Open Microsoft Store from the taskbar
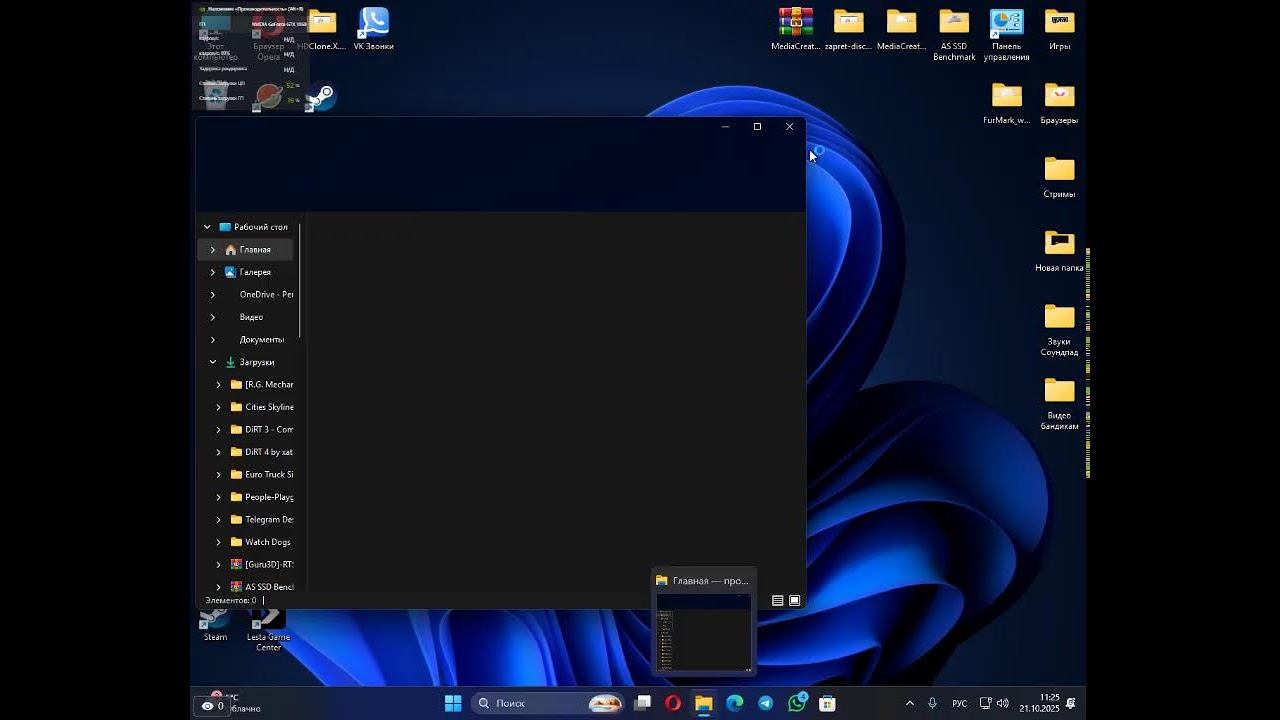The width and height of the screenshot is (1280, 720). point(828,703)
